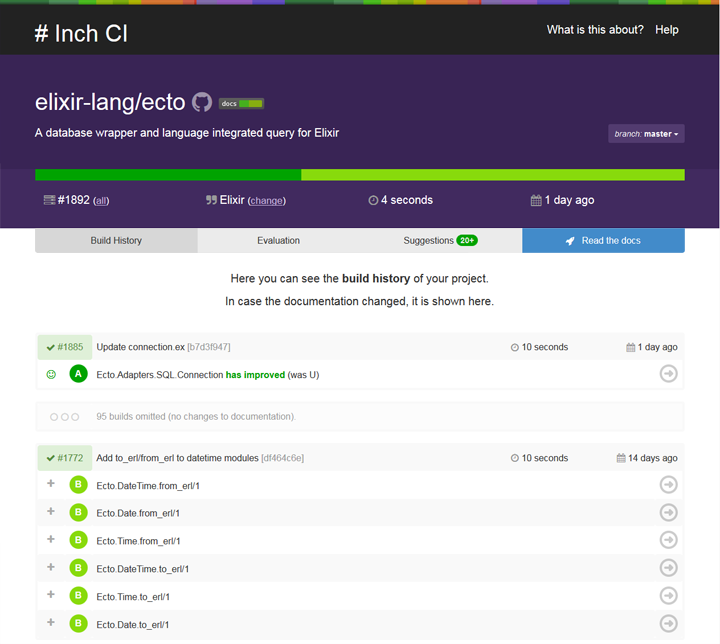This screenshot has width=720, height=644.
Task: Click dark green segment of grade bar
Action: [168, 175]
